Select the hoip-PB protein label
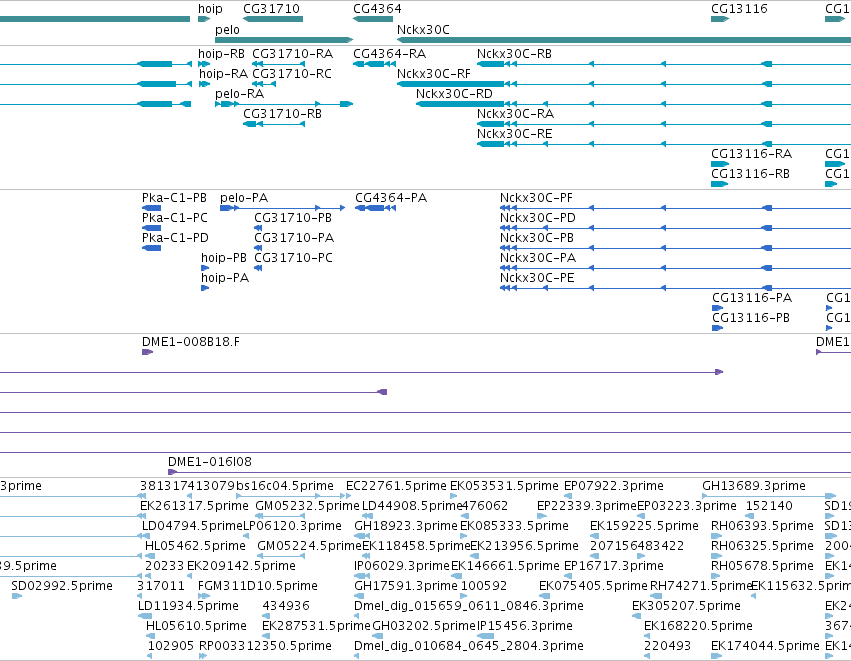 pyautogui.click(x=224, y=258)
